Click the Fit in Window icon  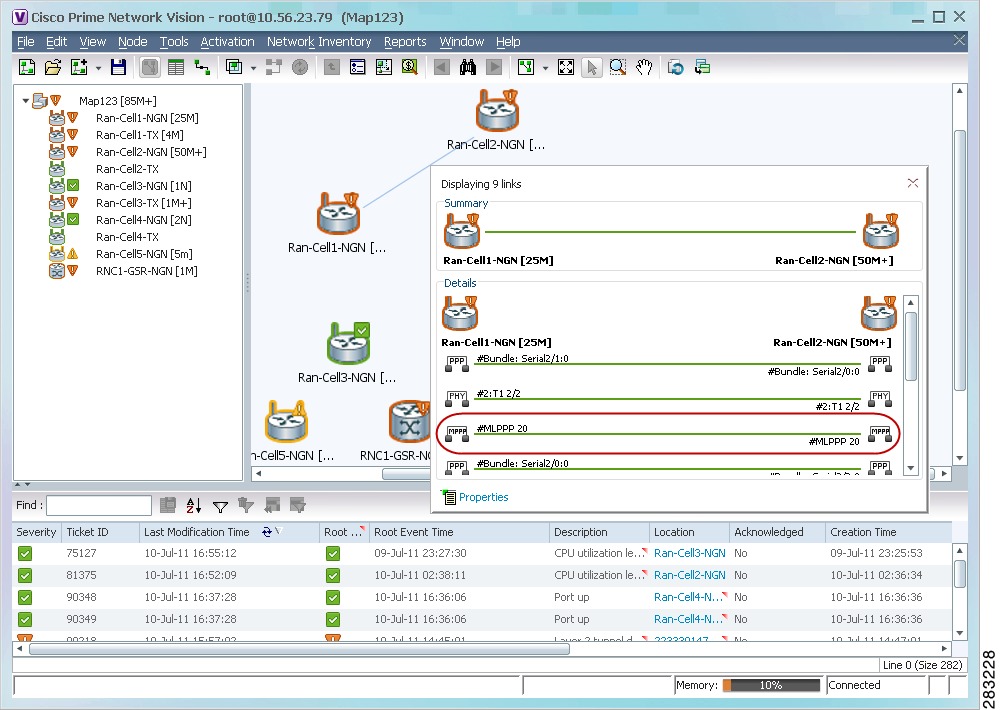click(566, 67)
